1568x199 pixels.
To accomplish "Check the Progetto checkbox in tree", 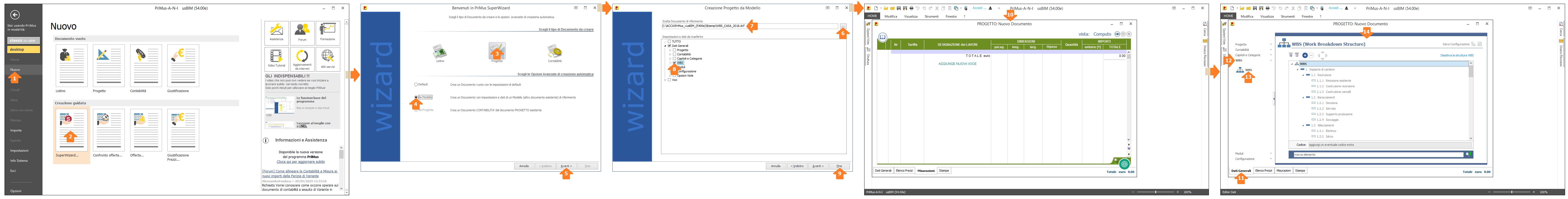I will [x=674, y=50].
